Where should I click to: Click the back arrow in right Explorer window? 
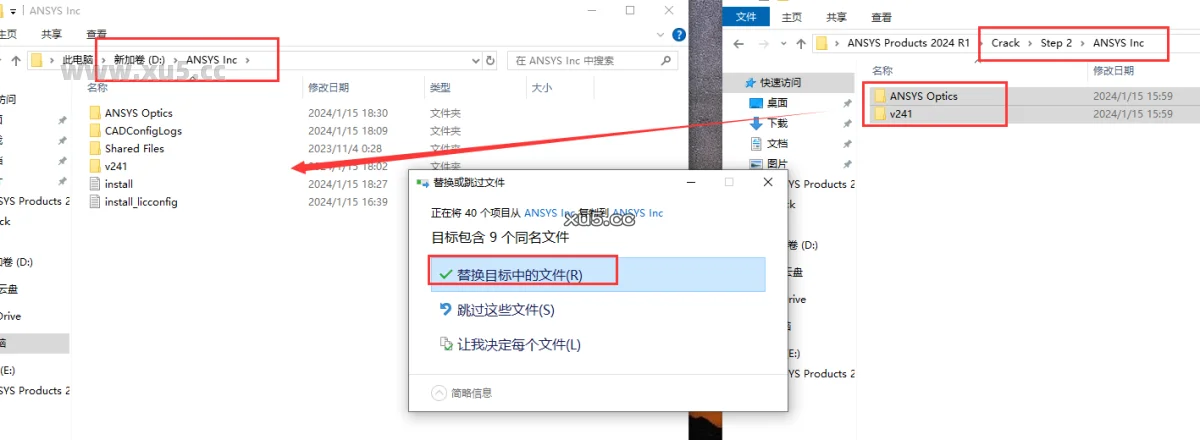738,44
